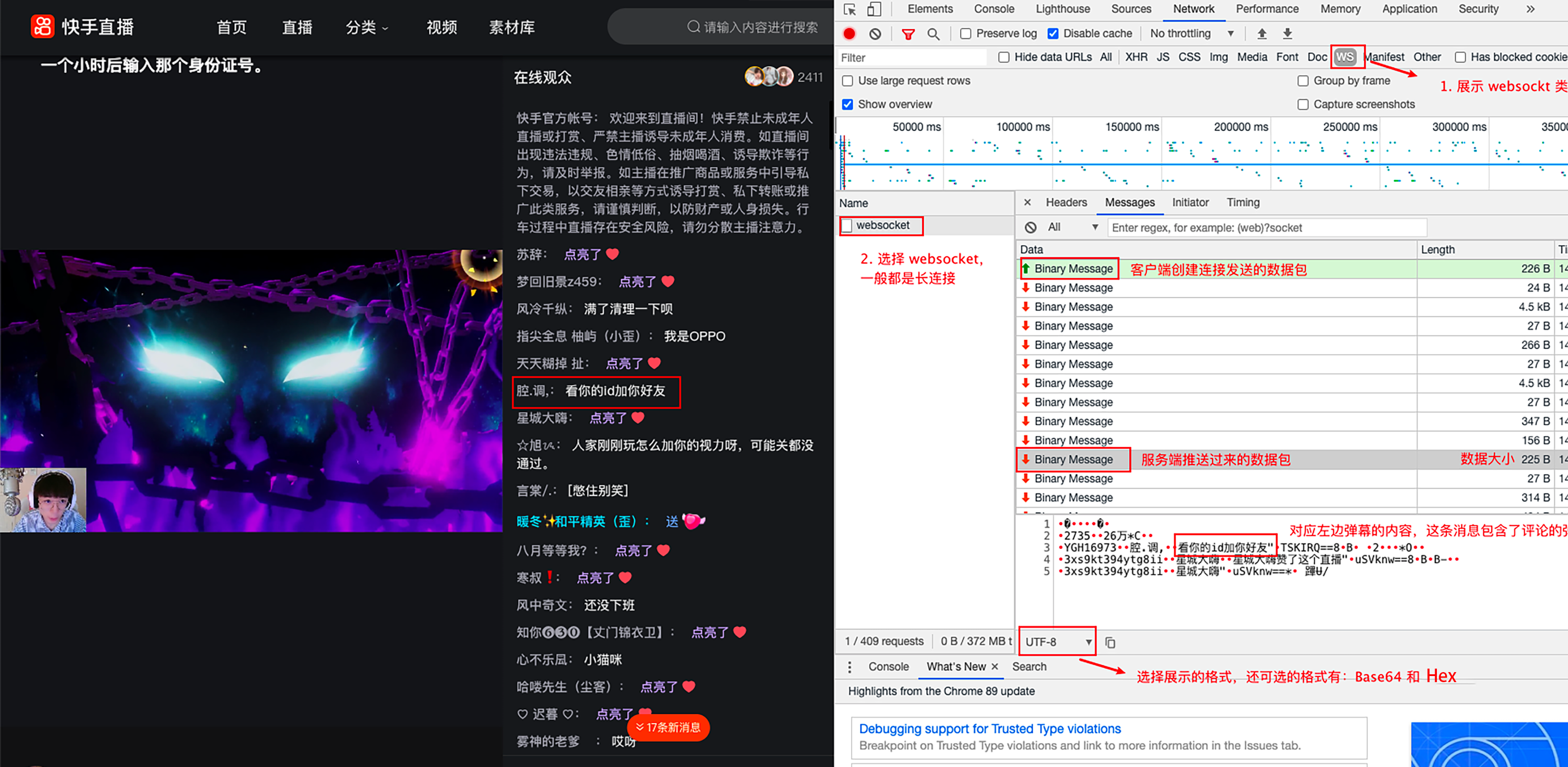Screen dimensions: 1568x767
Task: Change encoding via the UTF-8 dropdown
Action: pyautogui.click(x=1057, y=642)
